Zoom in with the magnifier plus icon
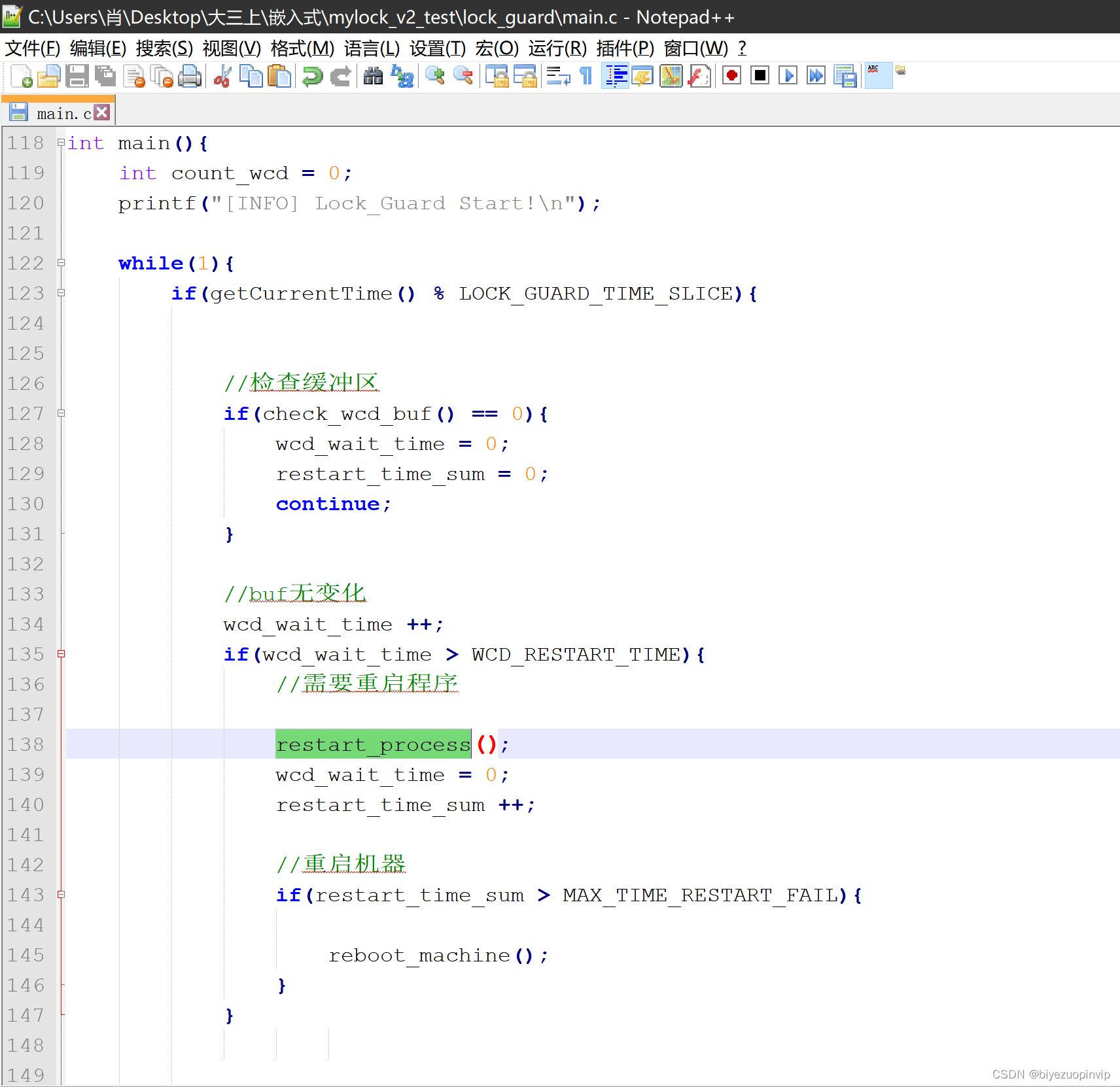This screenshot has height=1087, width=1120. (434, 77)
